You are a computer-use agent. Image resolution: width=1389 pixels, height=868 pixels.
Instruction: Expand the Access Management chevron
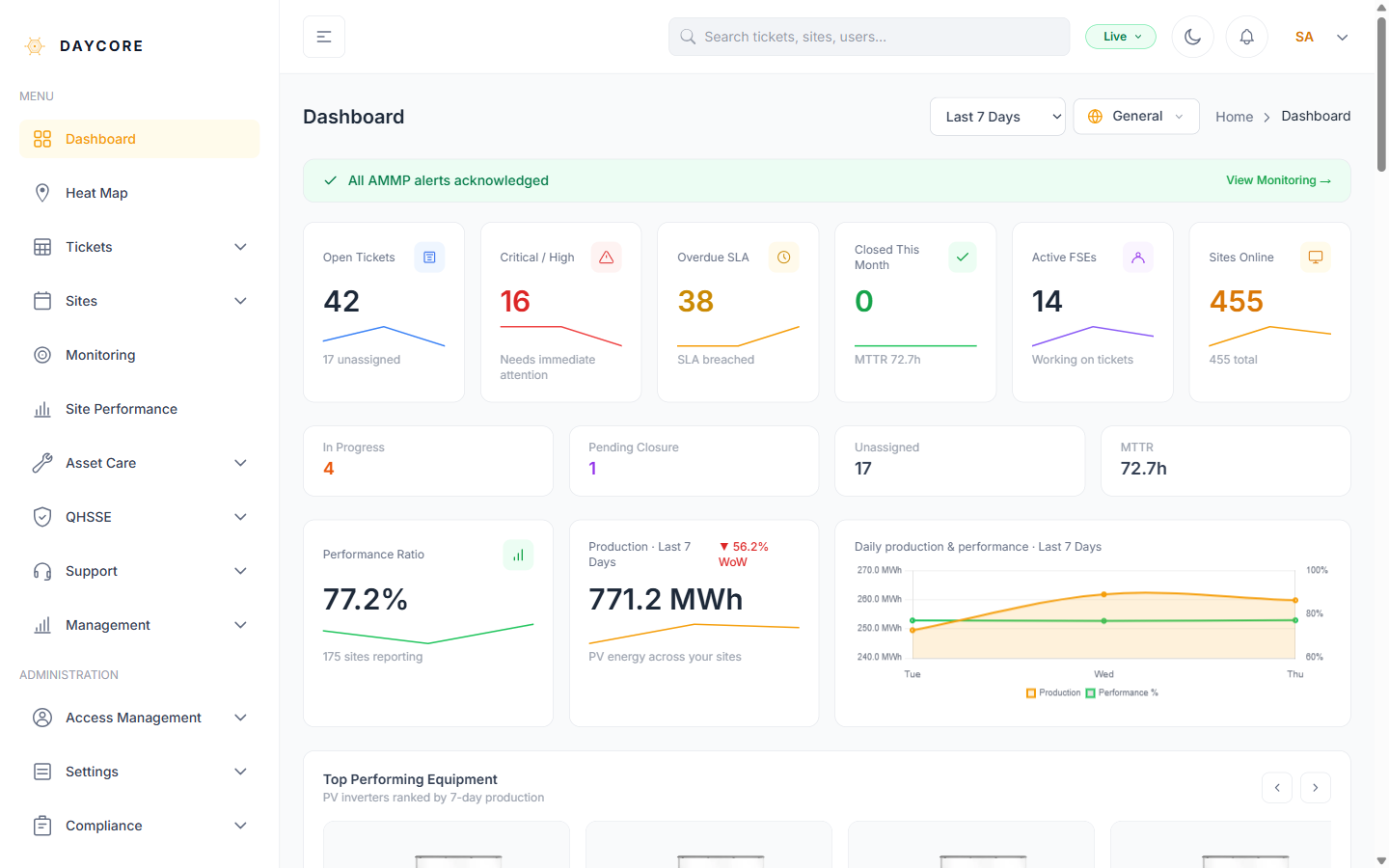(241, 718)
